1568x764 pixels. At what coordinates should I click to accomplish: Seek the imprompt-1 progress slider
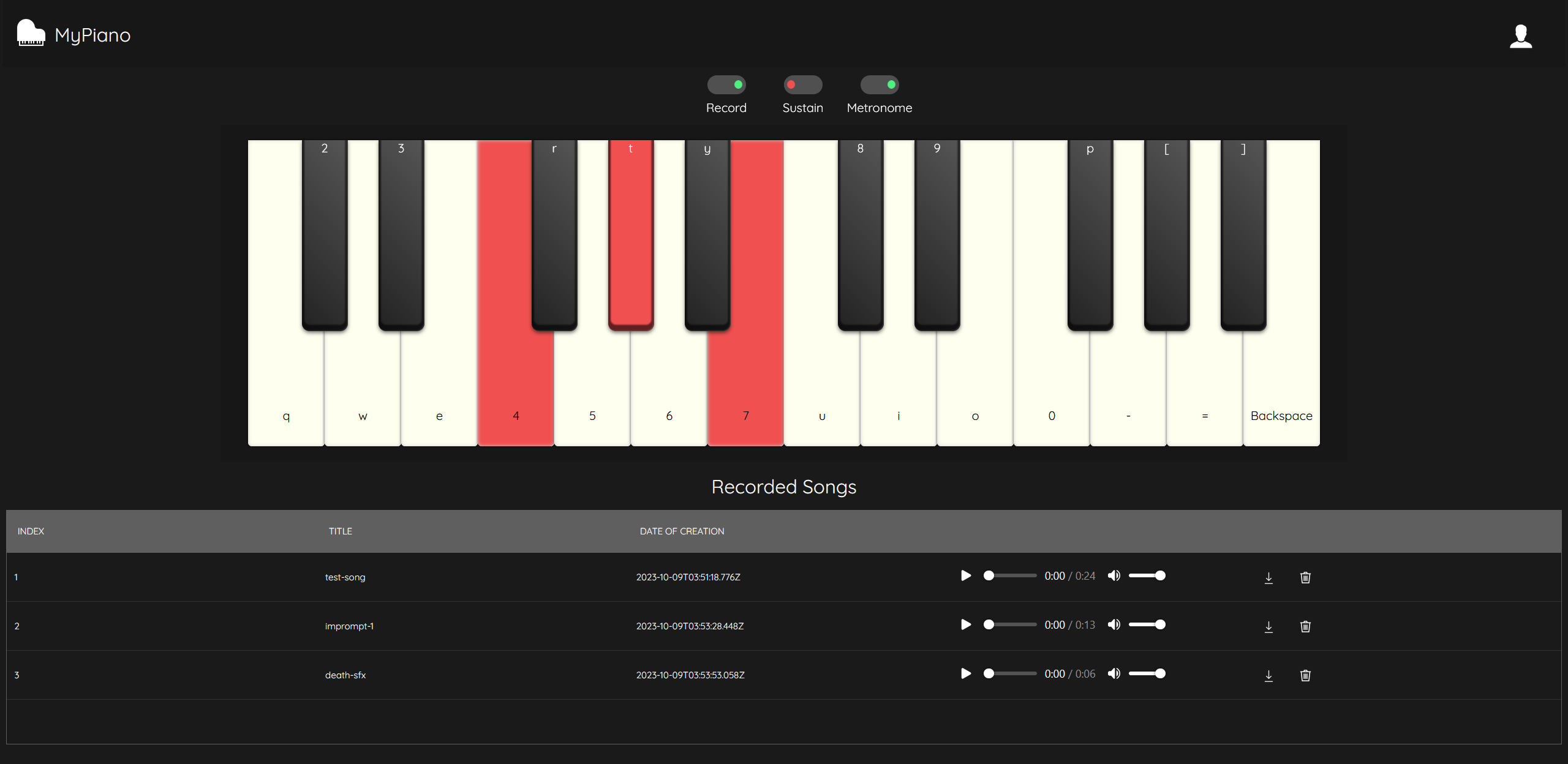click(1010, 624)
